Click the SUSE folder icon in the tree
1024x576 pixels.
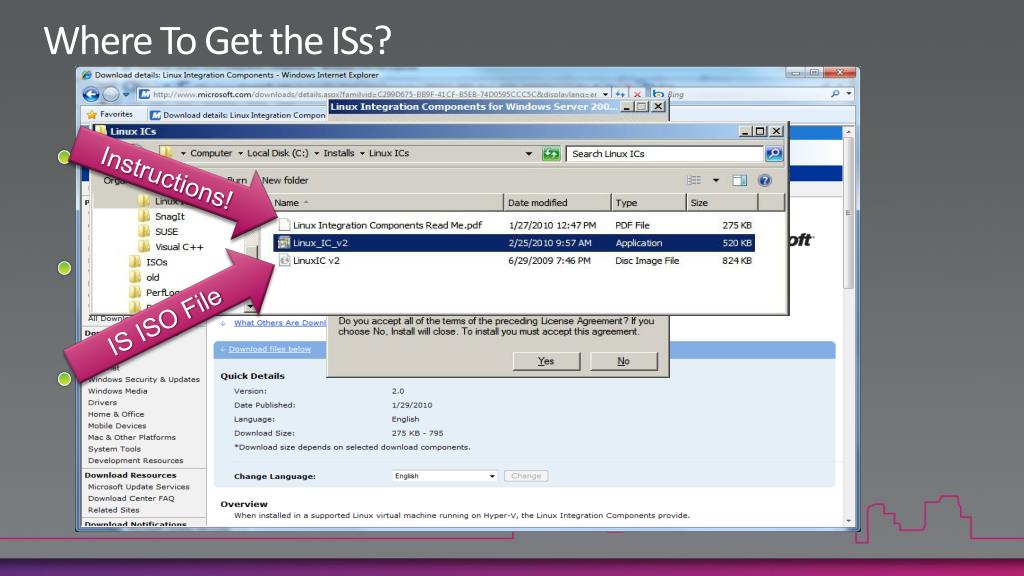(x=144, y=231)
